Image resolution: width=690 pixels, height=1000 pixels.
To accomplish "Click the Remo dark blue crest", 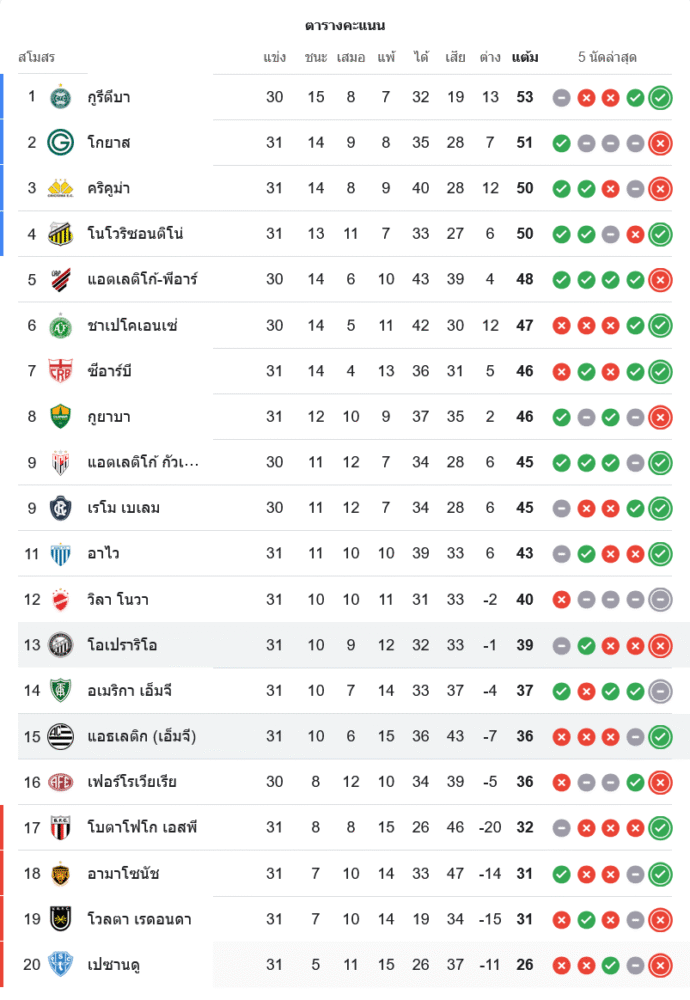I will [61, 508].
